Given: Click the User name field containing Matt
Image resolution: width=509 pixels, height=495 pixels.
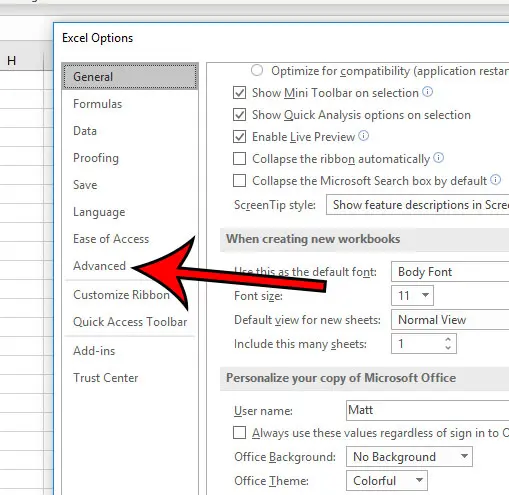Looking at the screenshot, I should click(x=428, y=410).
